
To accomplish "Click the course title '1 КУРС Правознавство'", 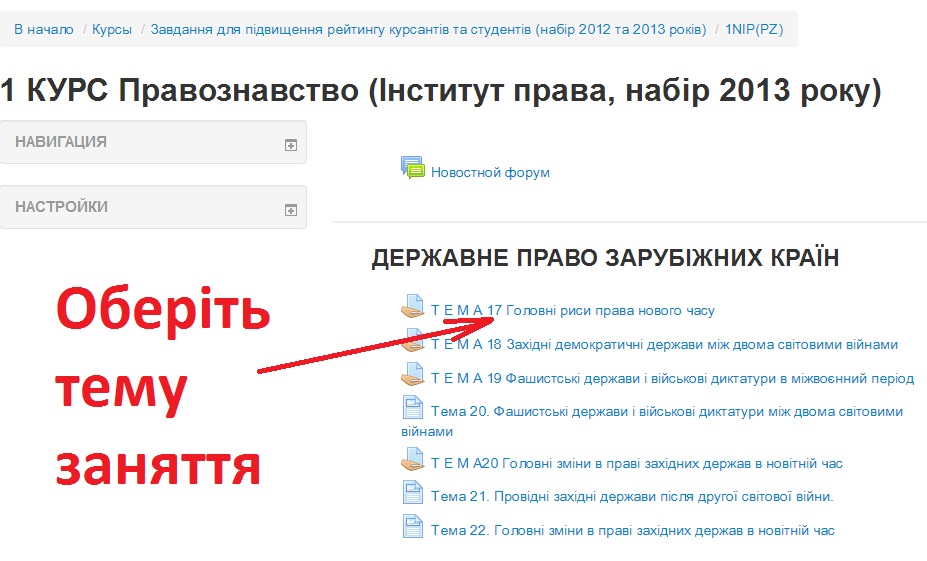I will point(440,90).
